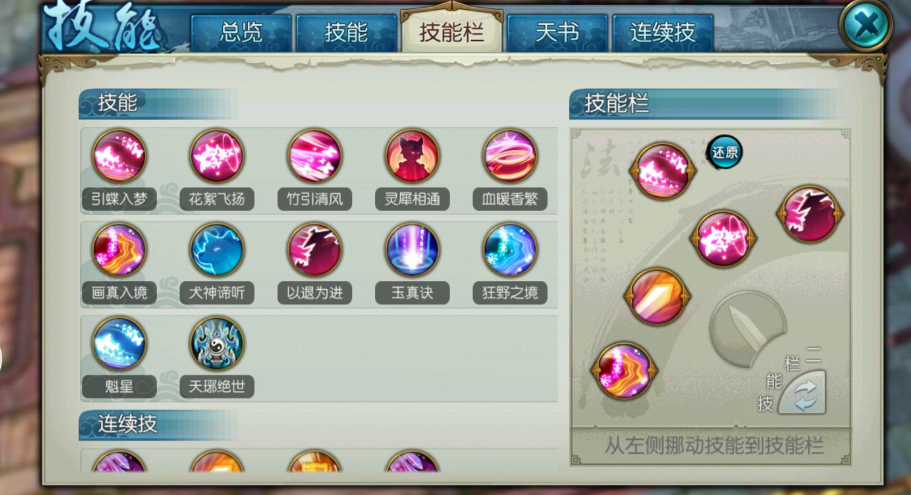Open the 技能 tab
Viewport: 911px width, 495px height.
click(x=346, y=33)
